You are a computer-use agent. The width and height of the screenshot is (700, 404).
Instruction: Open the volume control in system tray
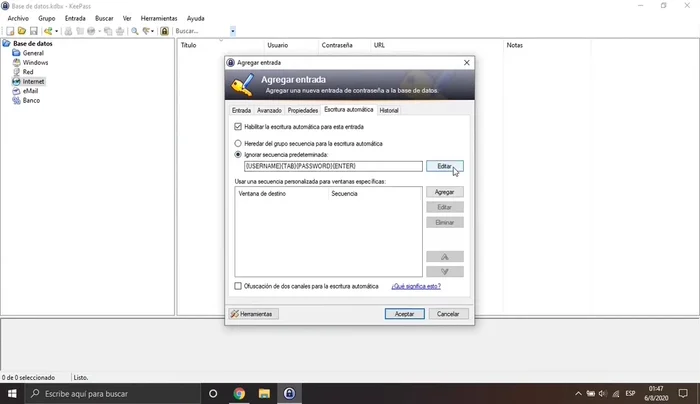point(603,394)
